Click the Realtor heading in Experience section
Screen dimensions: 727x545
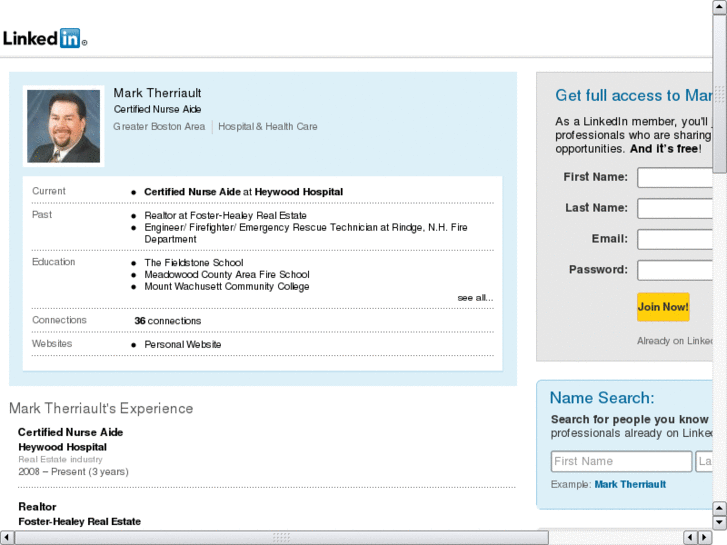pos(37,507)
